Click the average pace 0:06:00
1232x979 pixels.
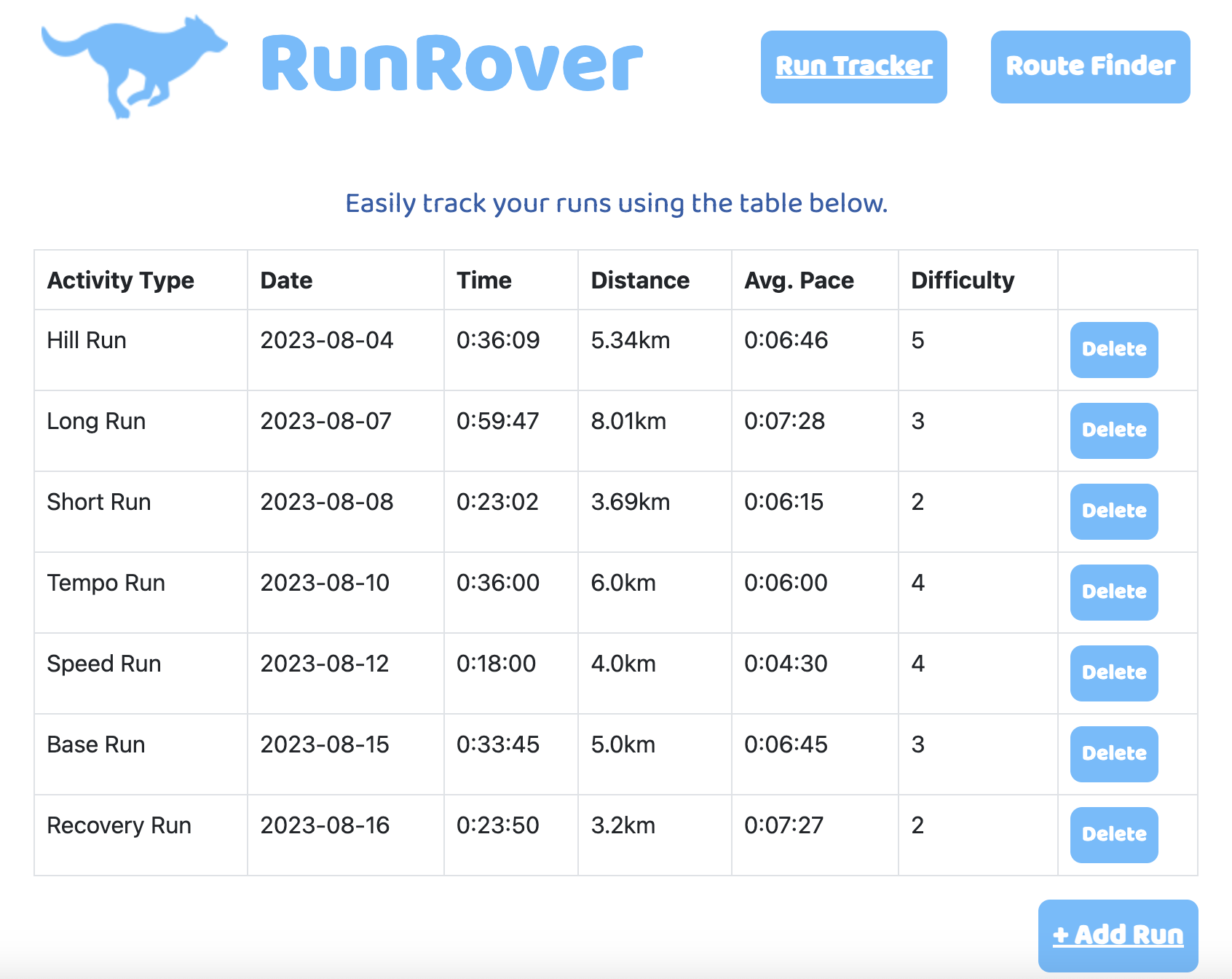[x=786, y=583]
